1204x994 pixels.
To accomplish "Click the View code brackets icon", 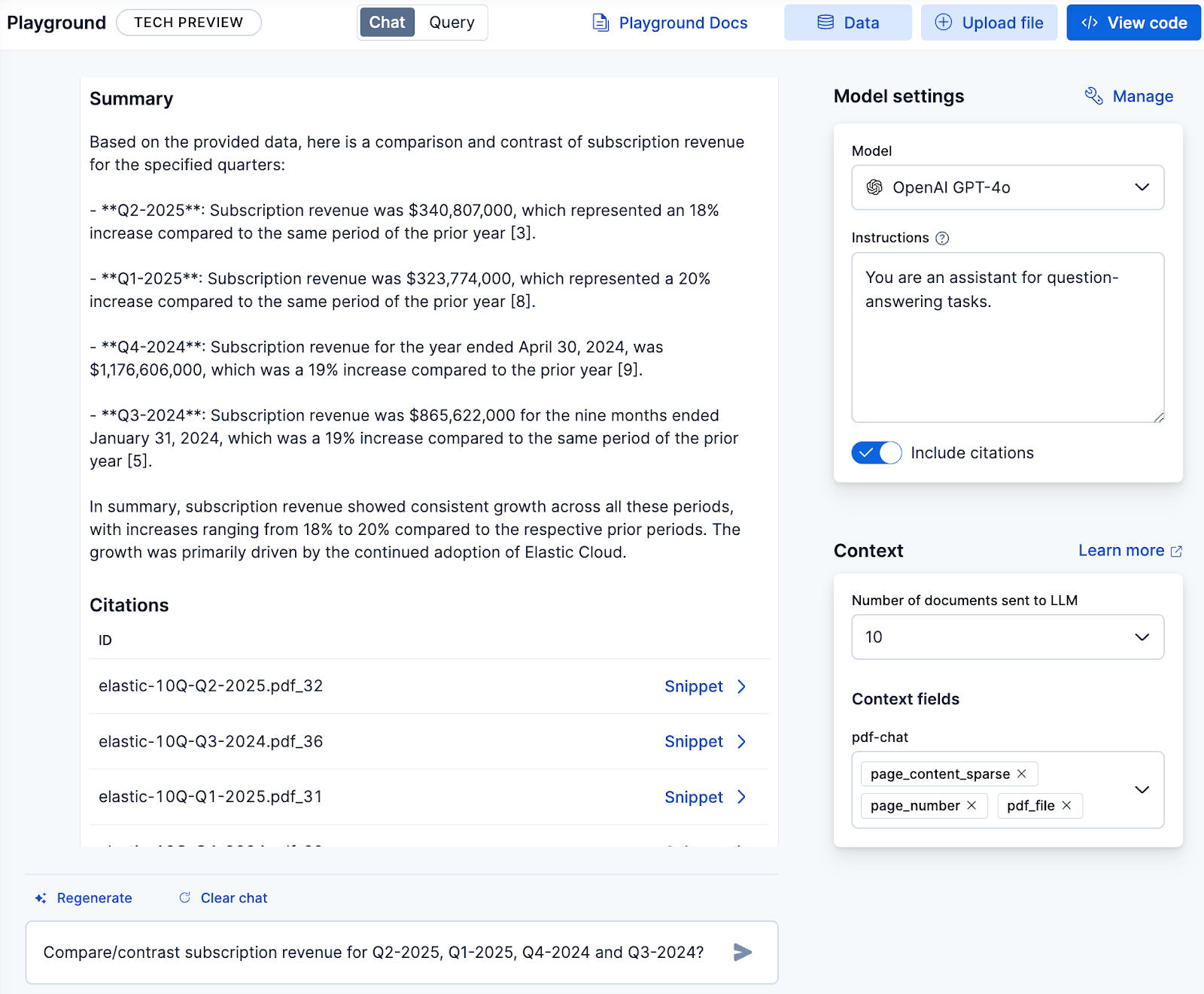I will pos(1090,23).
